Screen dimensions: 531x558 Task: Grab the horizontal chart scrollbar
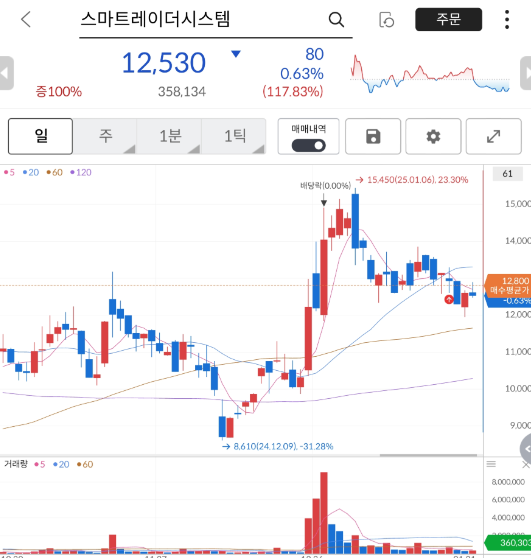(x=428, y=455)
